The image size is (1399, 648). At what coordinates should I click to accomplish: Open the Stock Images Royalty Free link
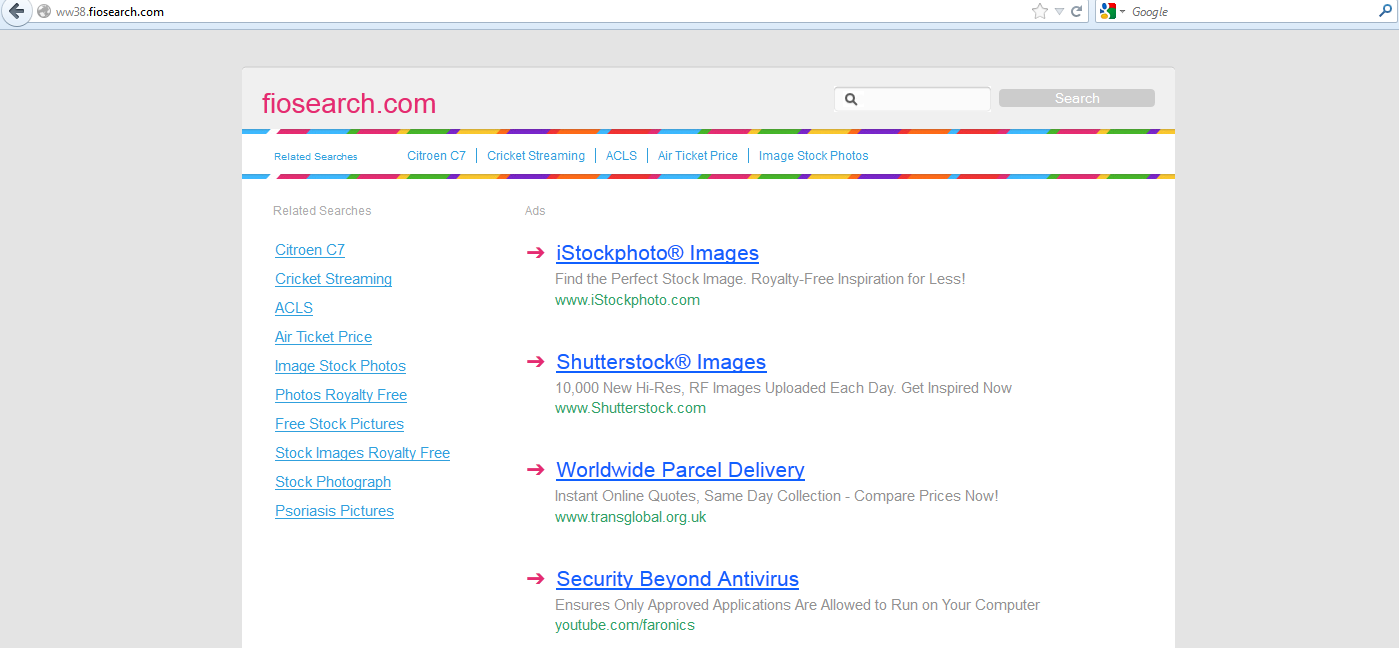coord(362,453)
